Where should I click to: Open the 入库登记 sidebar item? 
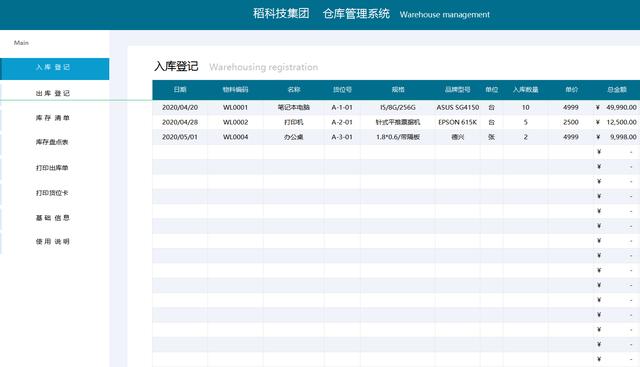click(55, 69)
